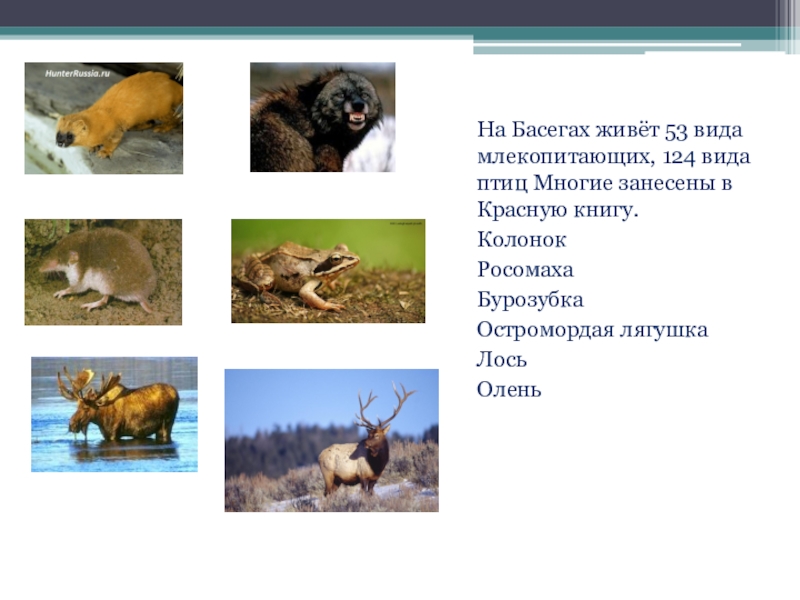Click the line "птиц Многие занесены в"

(x=605, y=183)
